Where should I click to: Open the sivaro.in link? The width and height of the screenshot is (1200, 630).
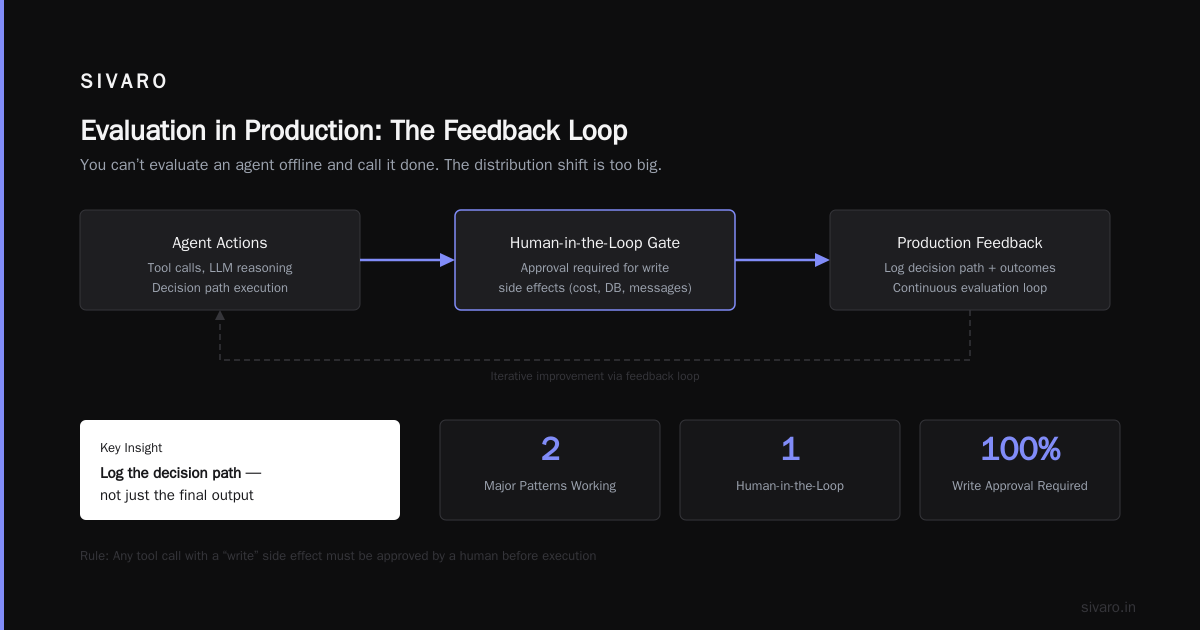1109,607
